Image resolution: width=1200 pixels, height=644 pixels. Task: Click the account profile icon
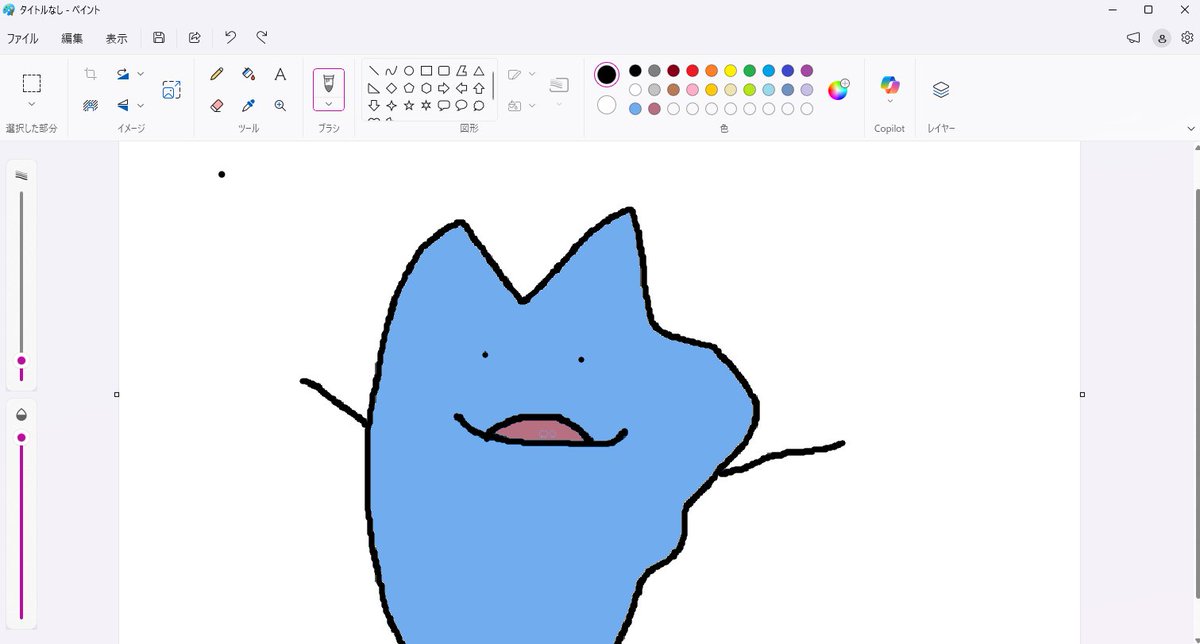[x=1161, y=38]
